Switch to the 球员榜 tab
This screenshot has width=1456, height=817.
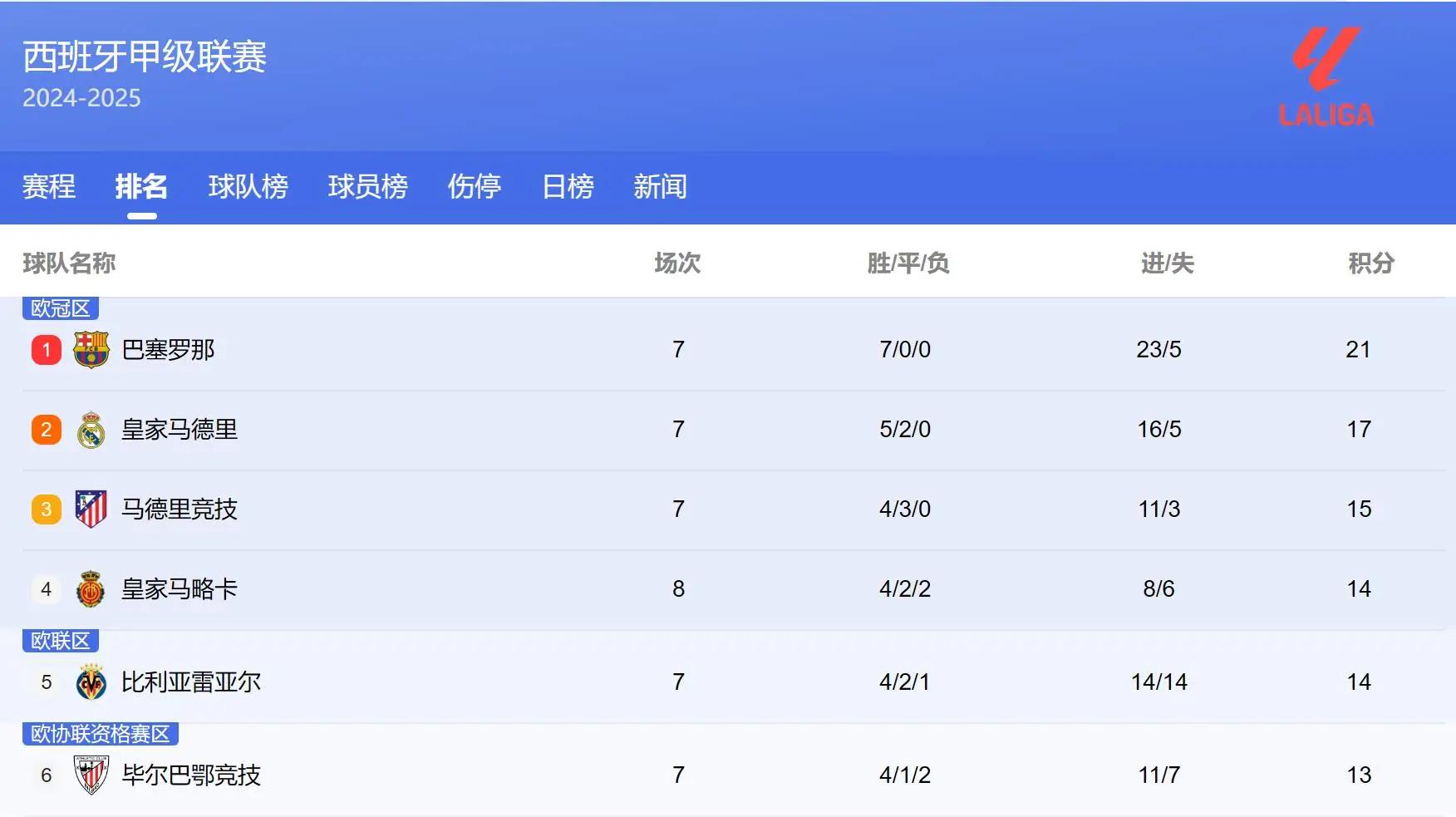coord(367,186)
